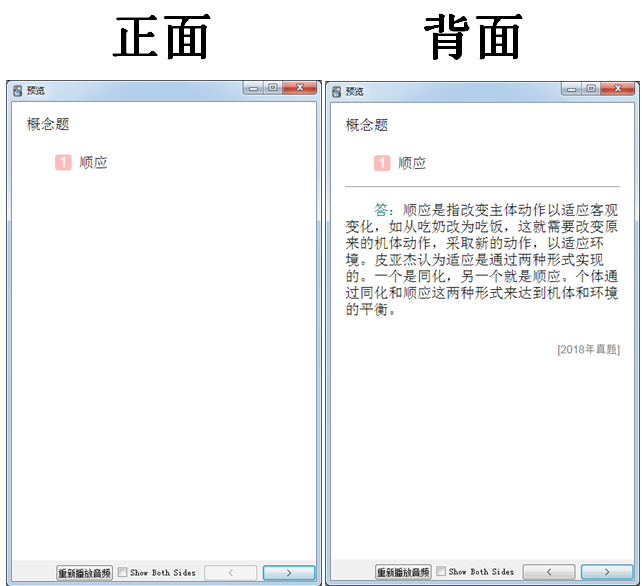Image resolution: width=642 pixels, height=586 pixels.
Task: Go to next card in right window
Action: tap(607, 571)
